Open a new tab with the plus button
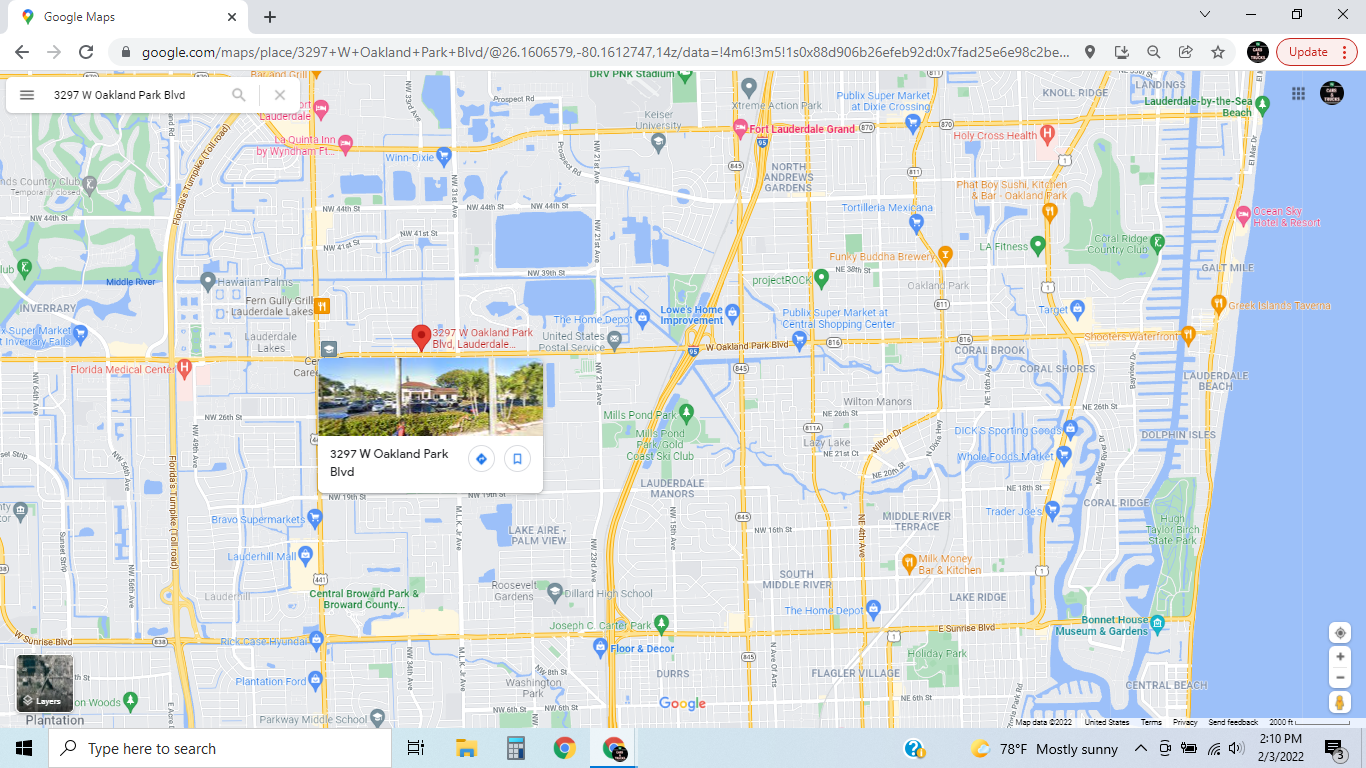Image resolution: width=1366 pixels, height=768 pixels. pos(270,17)
